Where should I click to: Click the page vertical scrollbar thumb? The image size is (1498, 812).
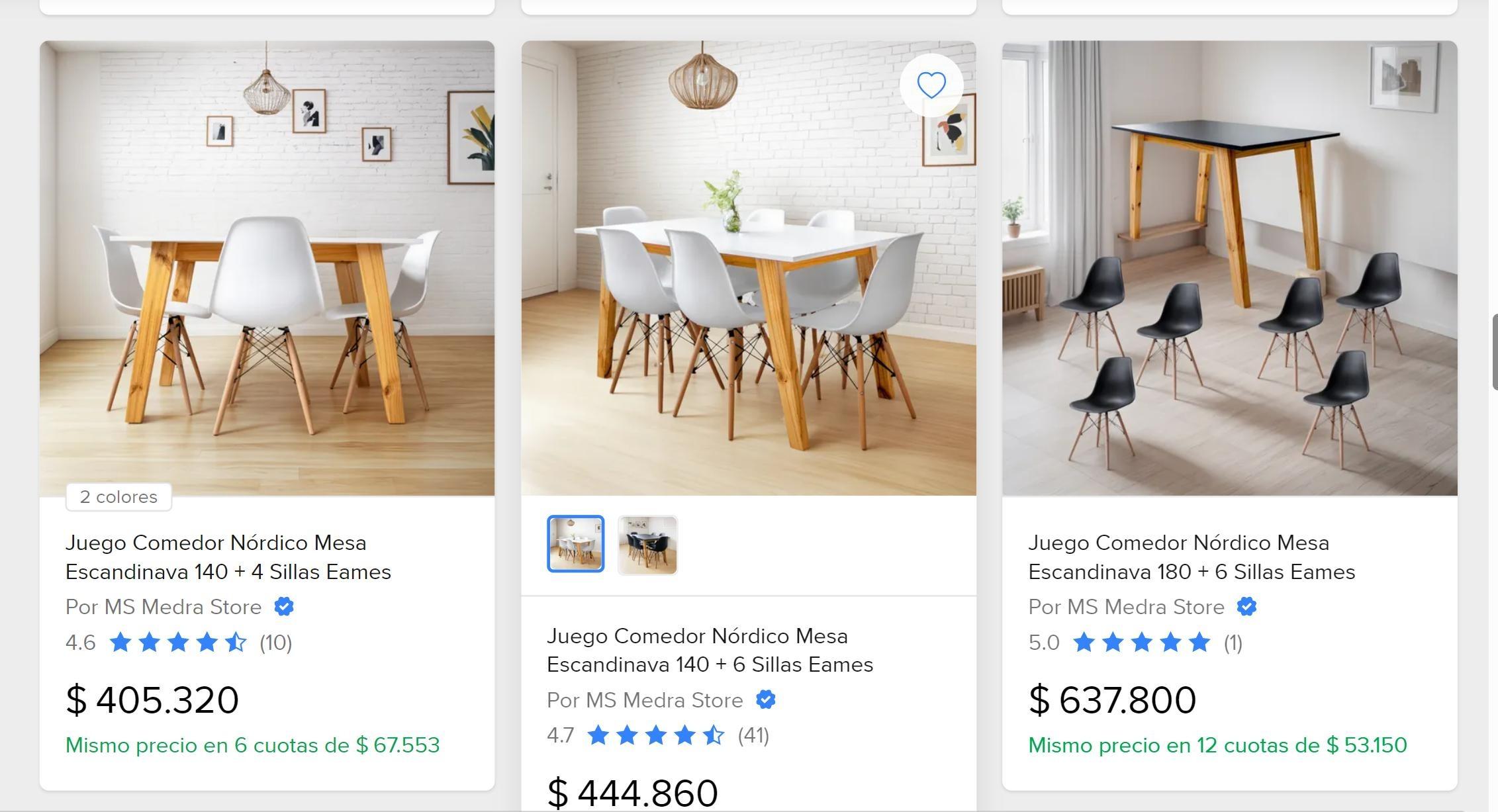point(1495,353)
